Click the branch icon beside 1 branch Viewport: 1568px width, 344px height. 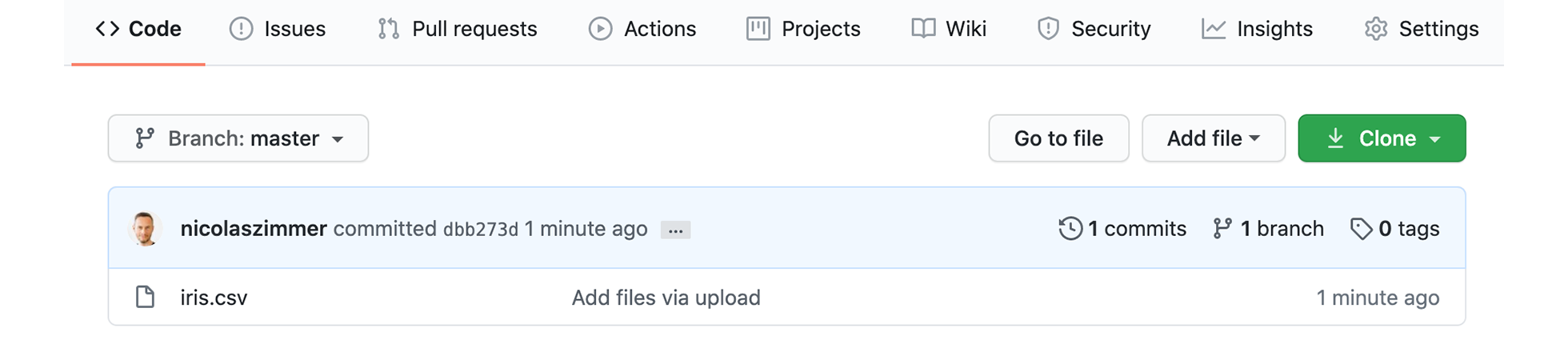click(1222, 229)
